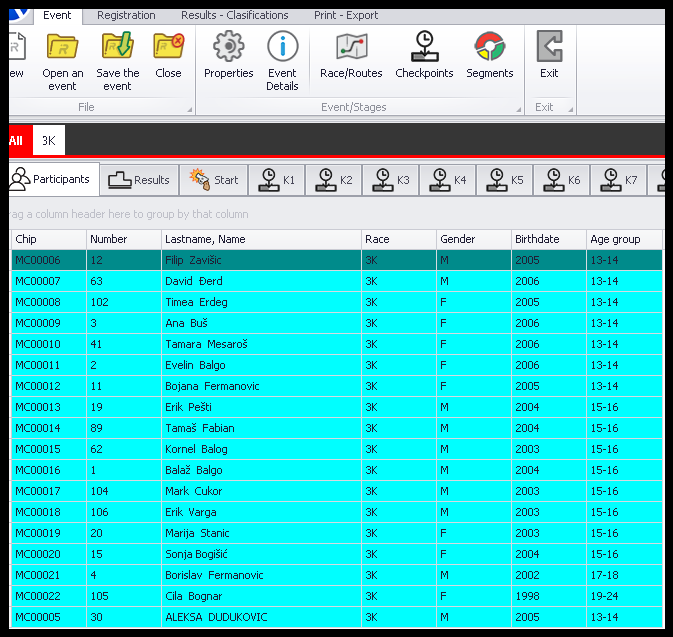Image resolution: width=673 pixels, height=637 pixels.
Task: Open the Event Details info icon
Action: tap(283, 47)
